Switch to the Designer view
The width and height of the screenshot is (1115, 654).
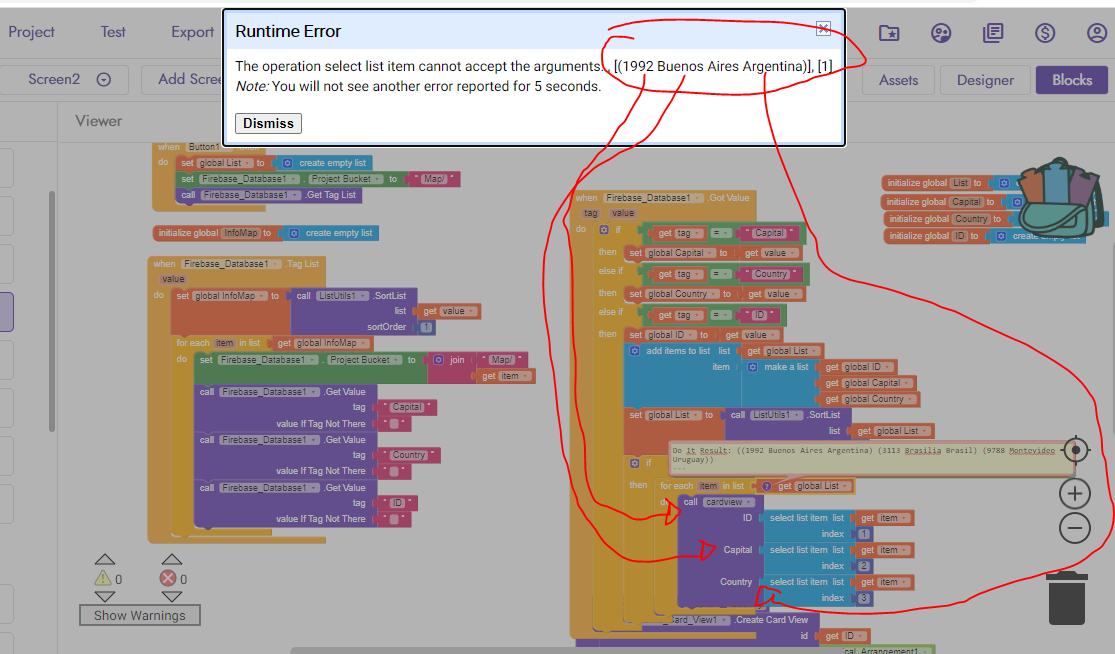pyautogui.click(x=984, y=80)
